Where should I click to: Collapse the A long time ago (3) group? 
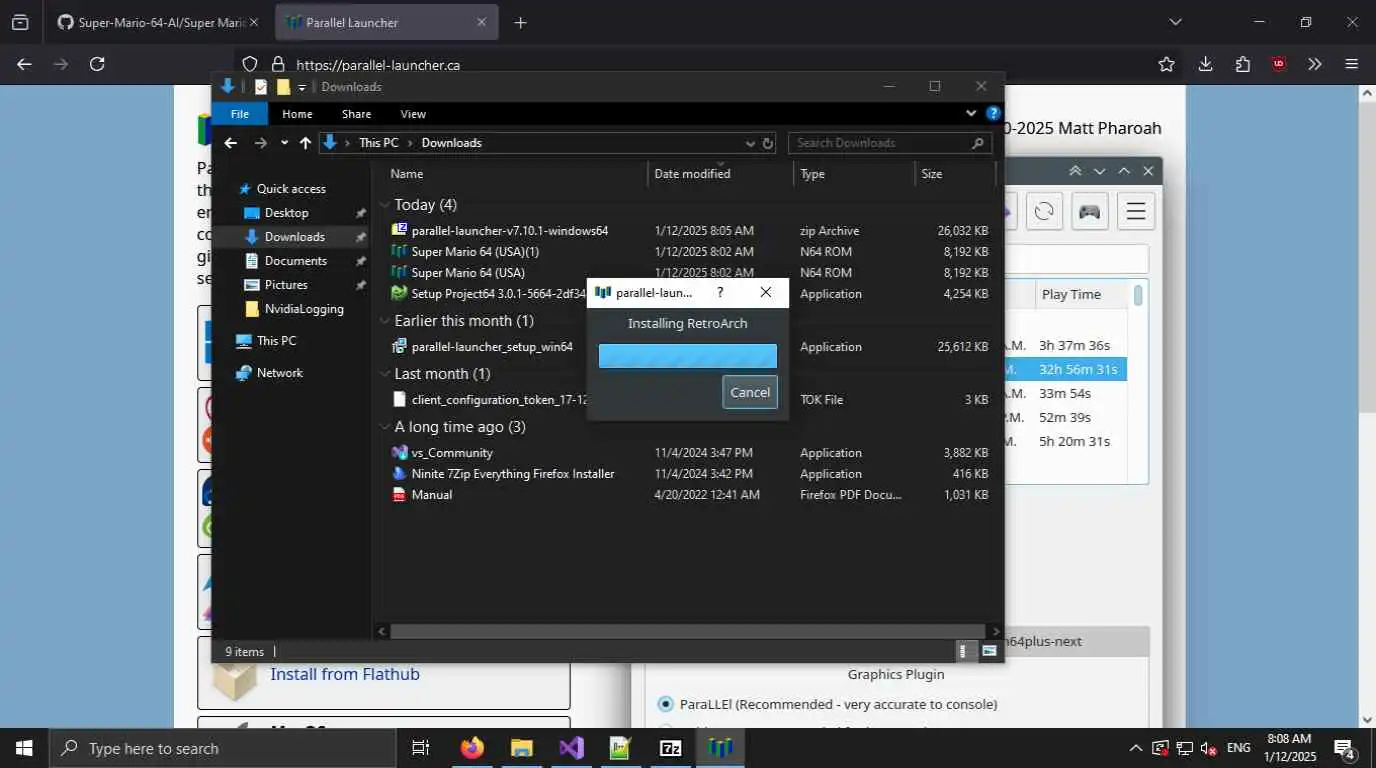pos(385,427)
